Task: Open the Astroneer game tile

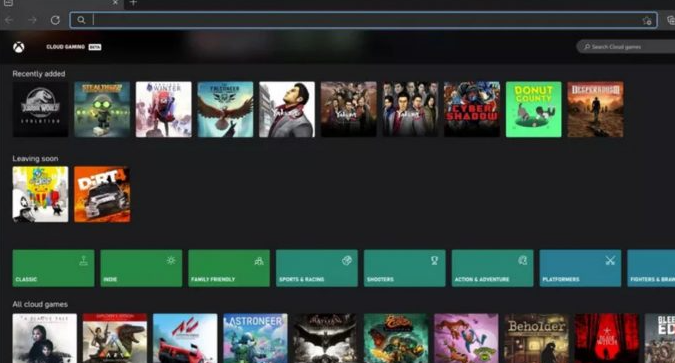Action: [x=255, y=338]
